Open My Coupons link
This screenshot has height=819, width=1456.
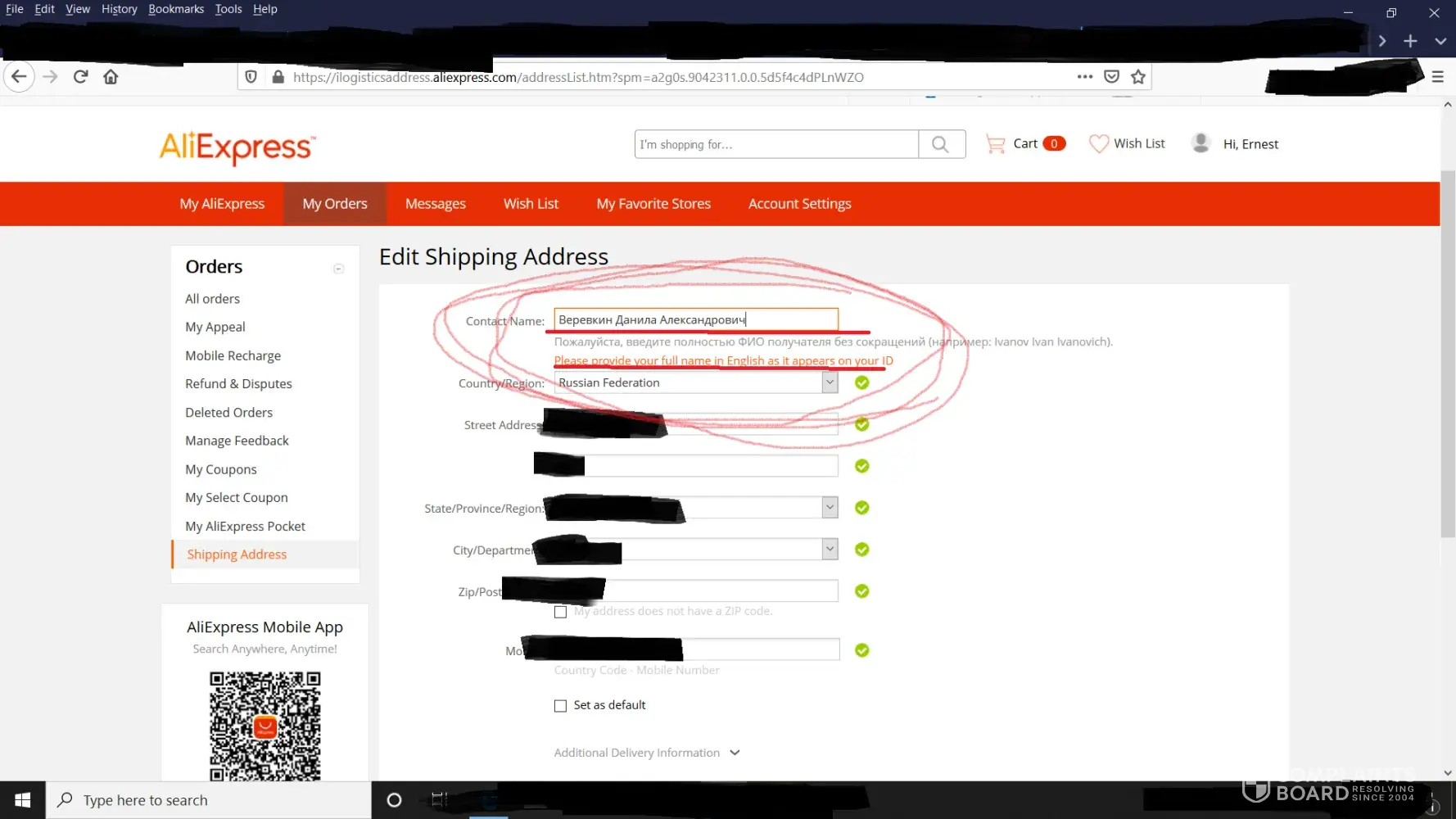tap(221, 469)
